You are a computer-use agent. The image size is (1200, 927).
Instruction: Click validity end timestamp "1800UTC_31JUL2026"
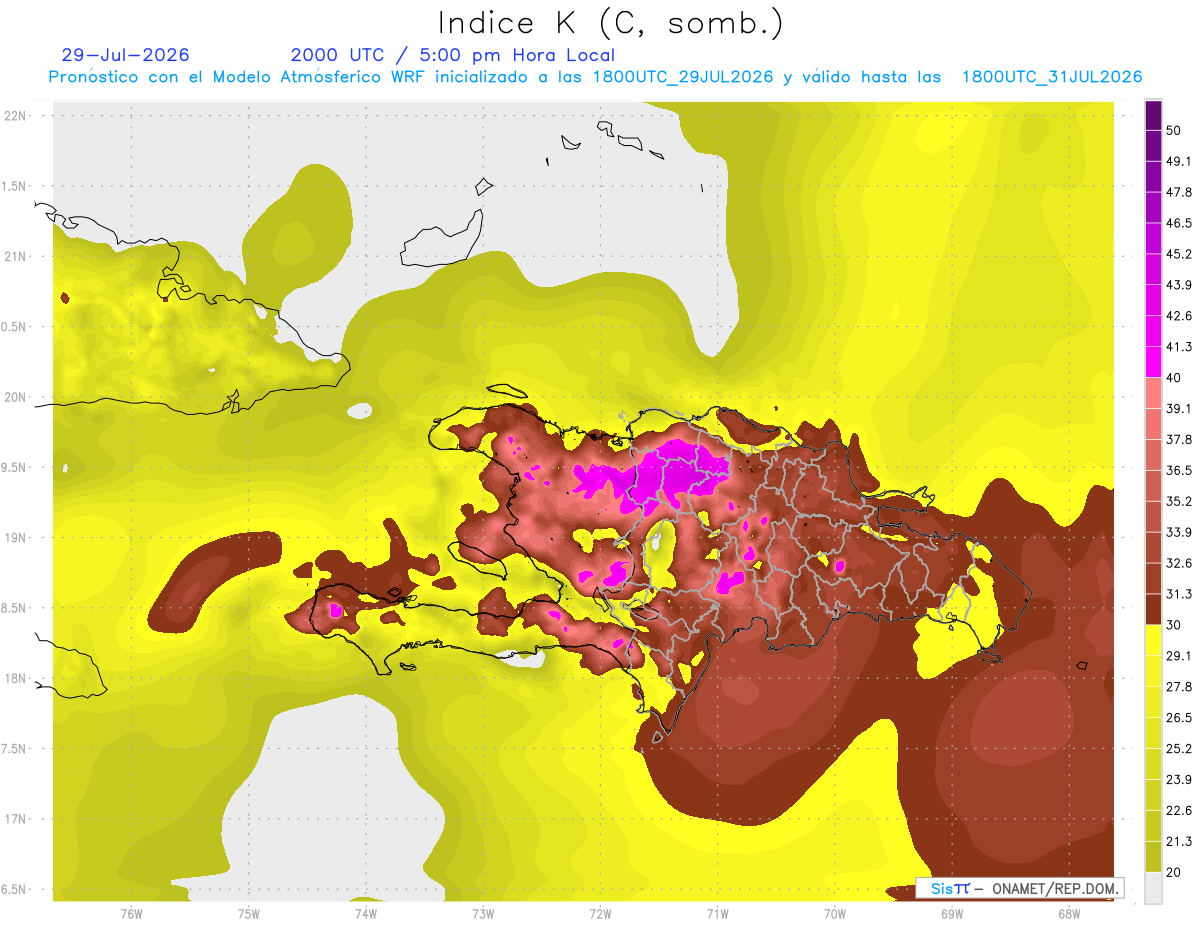(1052, 77)
